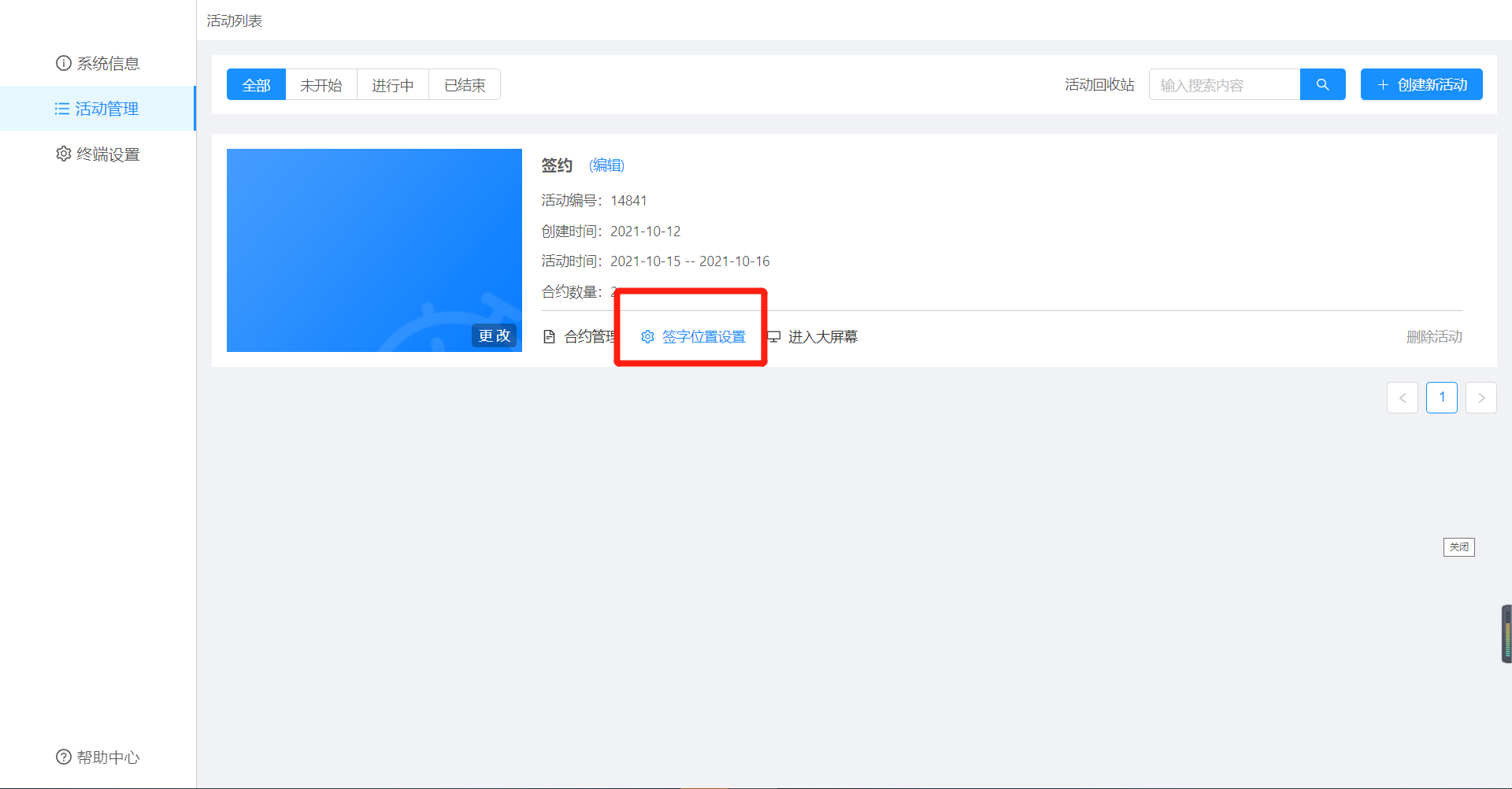
Task: Click the 签约 activity title
Action: click(x=557, y=165)
